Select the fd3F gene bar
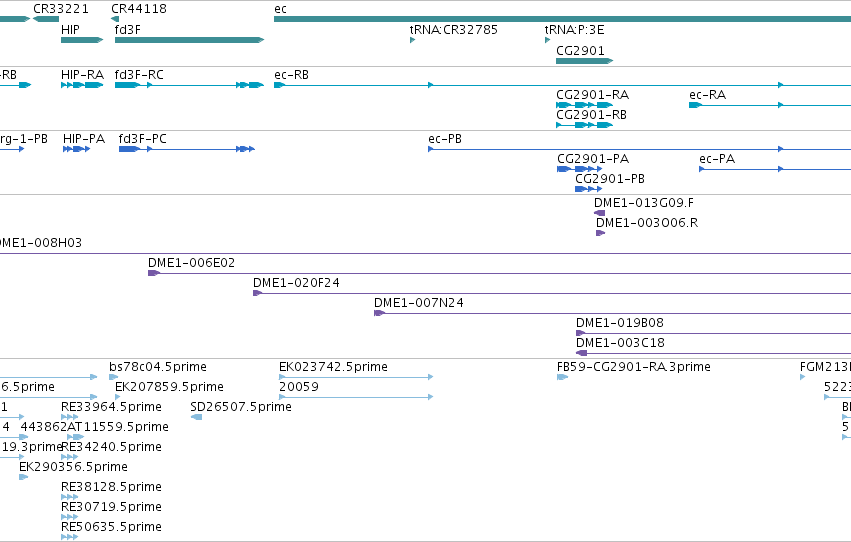The width and height of the screenshot is (851, 542). (189, 40)
